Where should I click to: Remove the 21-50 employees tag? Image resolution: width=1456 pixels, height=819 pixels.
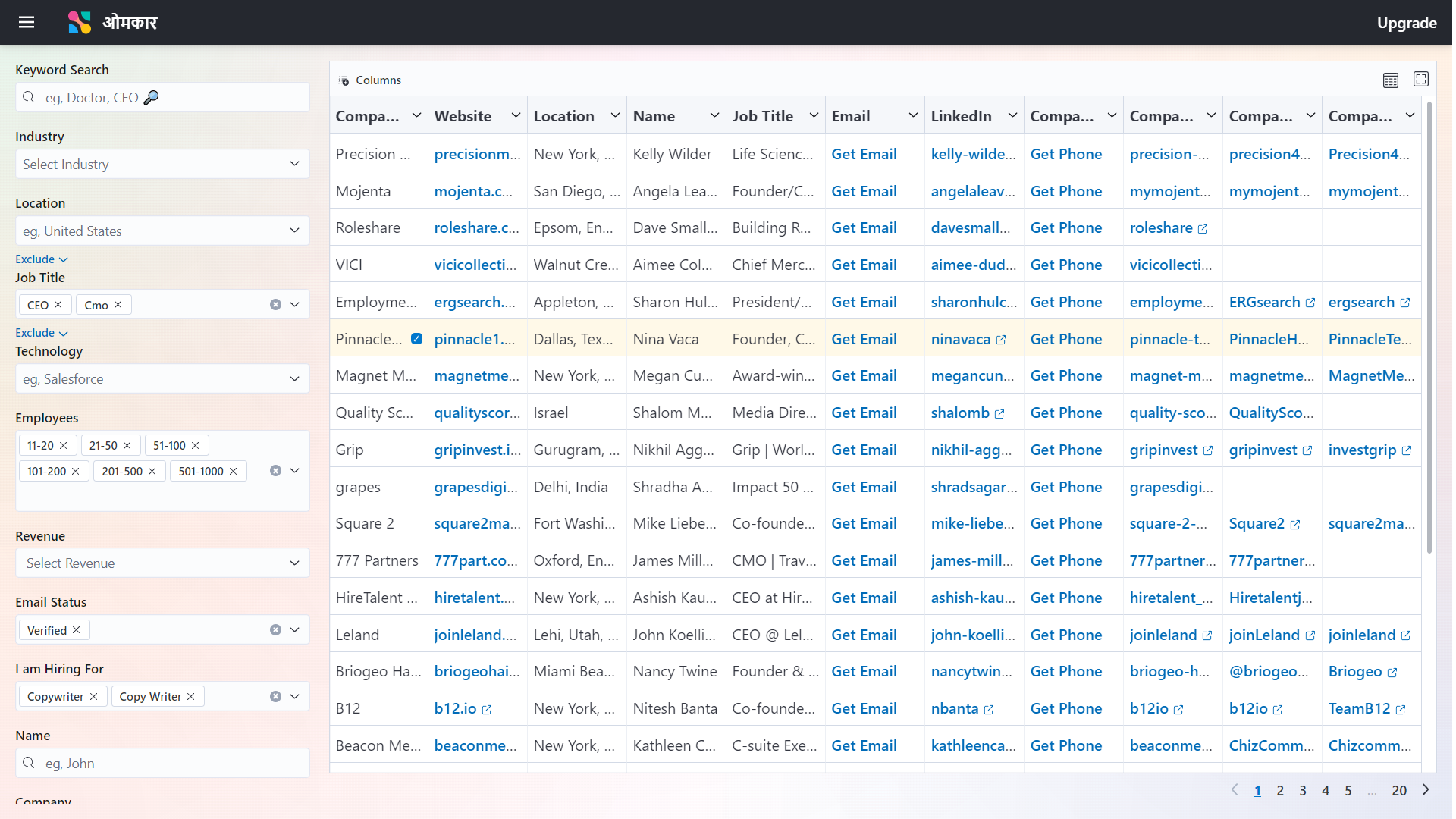point(127,445)
